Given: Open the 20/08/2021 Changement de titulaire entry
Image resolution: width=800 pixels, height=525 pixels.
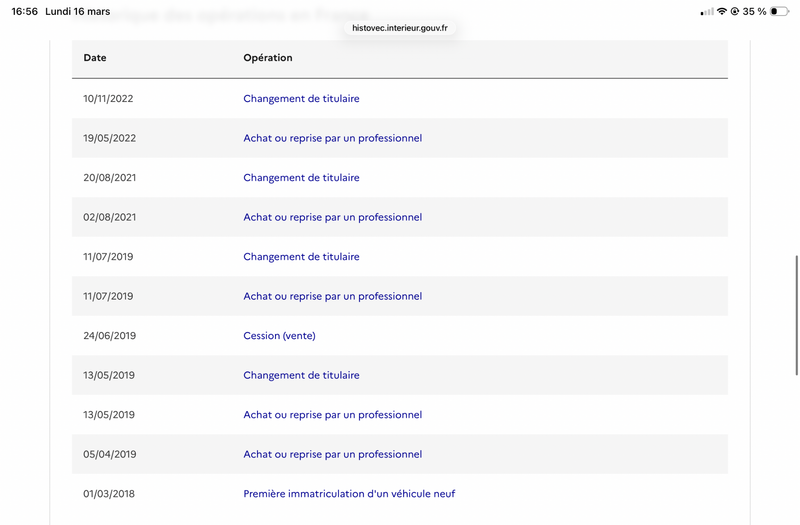Looking at the screenshot, I should pyautogui.click(x=301, y=178).
